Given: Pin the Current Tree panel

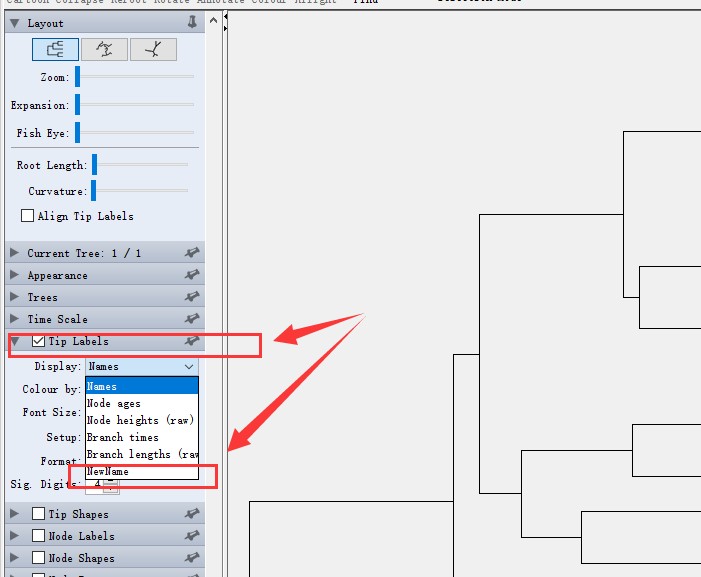Looking at the screenshot, I should point(192,253).
